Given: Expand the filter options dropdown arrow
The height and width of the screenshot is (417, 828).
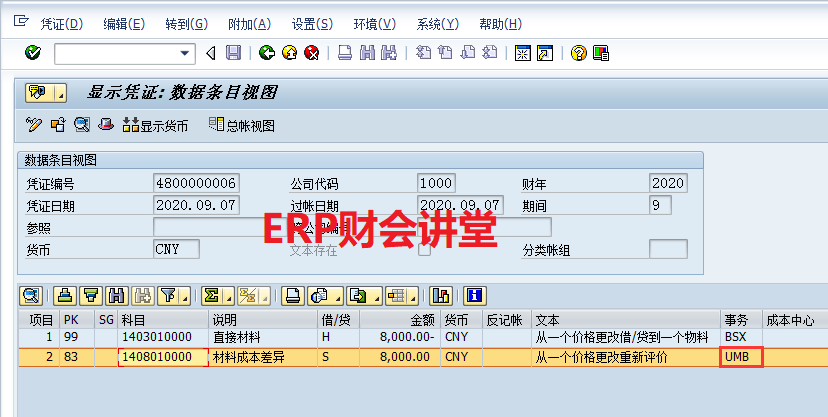Looking at the screenshot, I should [x=185, y=295].
